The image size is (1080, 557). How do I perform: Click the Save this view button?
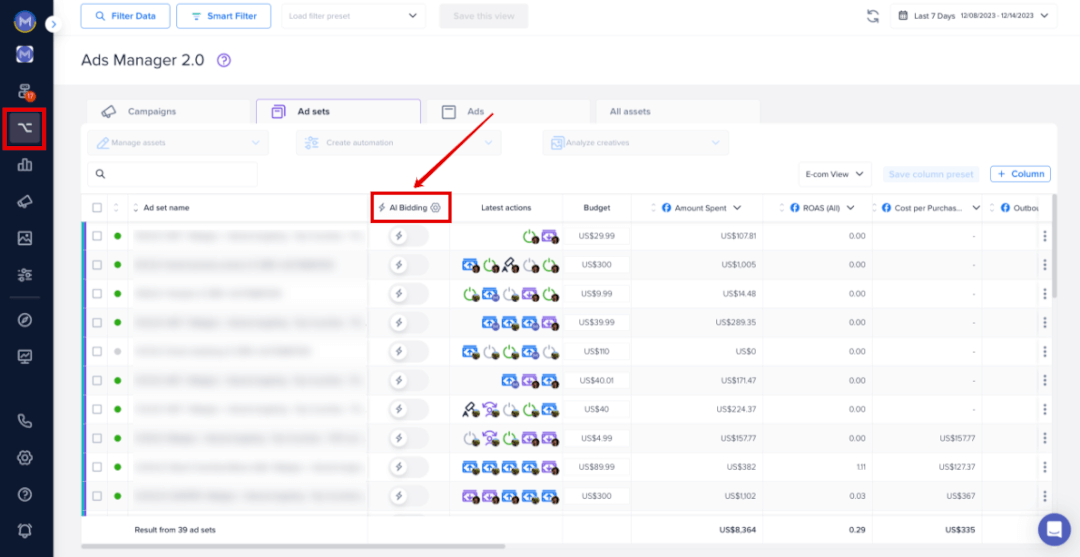484,16
